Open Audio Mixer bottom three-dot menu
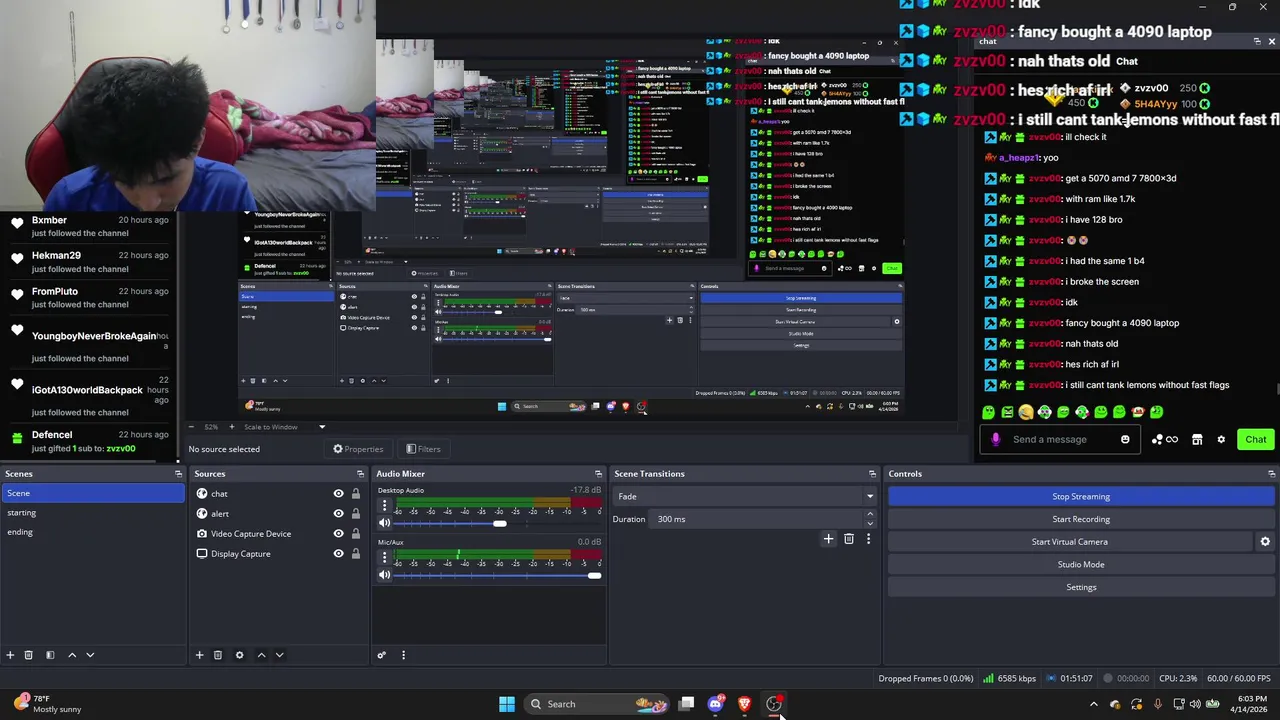1280x720 pixels. click(x=403, y=655)
